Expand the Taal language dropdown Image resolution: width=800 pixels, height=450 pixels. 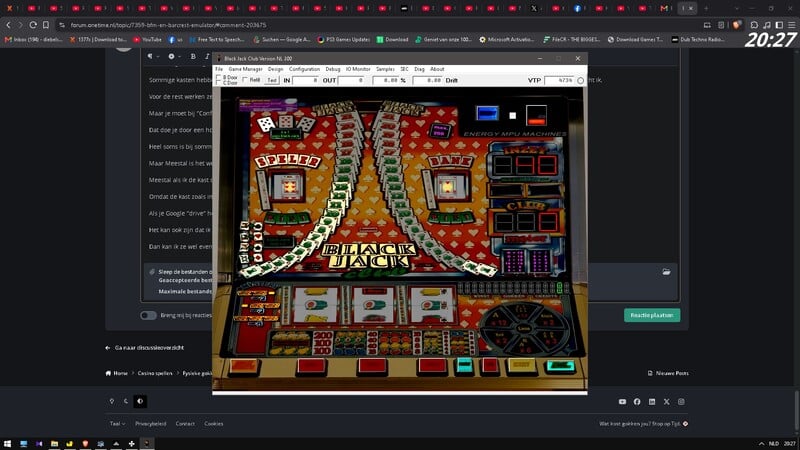pos(117,423)
